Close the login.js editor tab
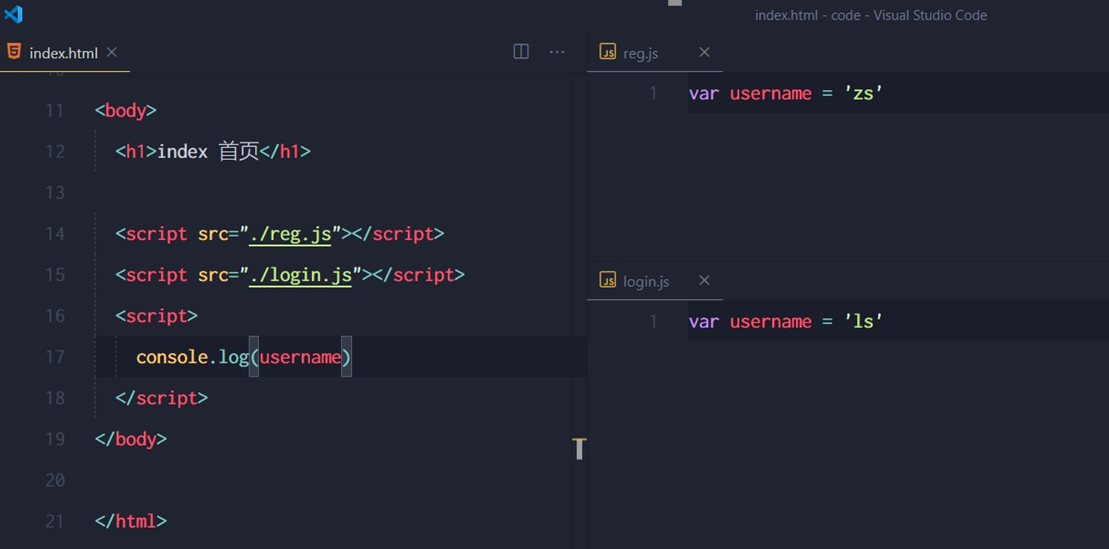Viewport: 1109px width, 549px height. point(704,281)
